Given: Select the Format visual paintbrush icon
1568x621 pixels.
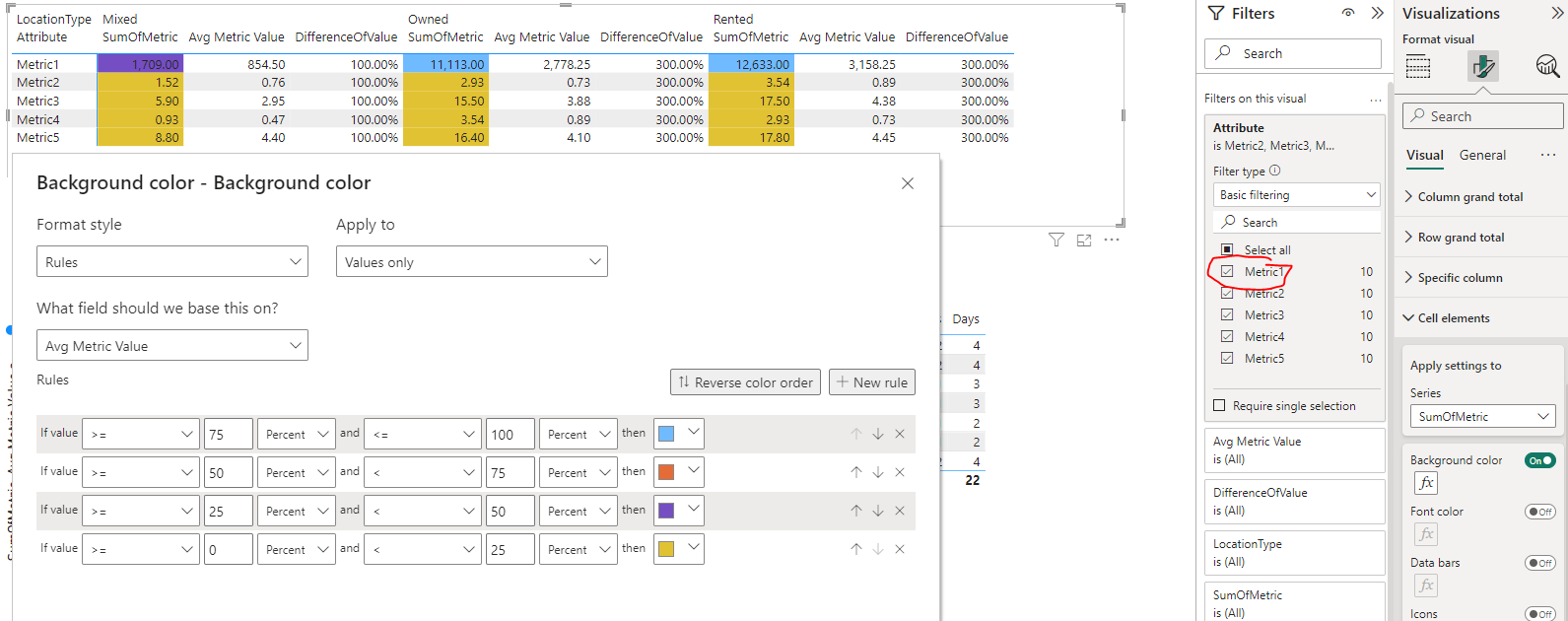Looking at the screenshot, I should (1482, 66).
